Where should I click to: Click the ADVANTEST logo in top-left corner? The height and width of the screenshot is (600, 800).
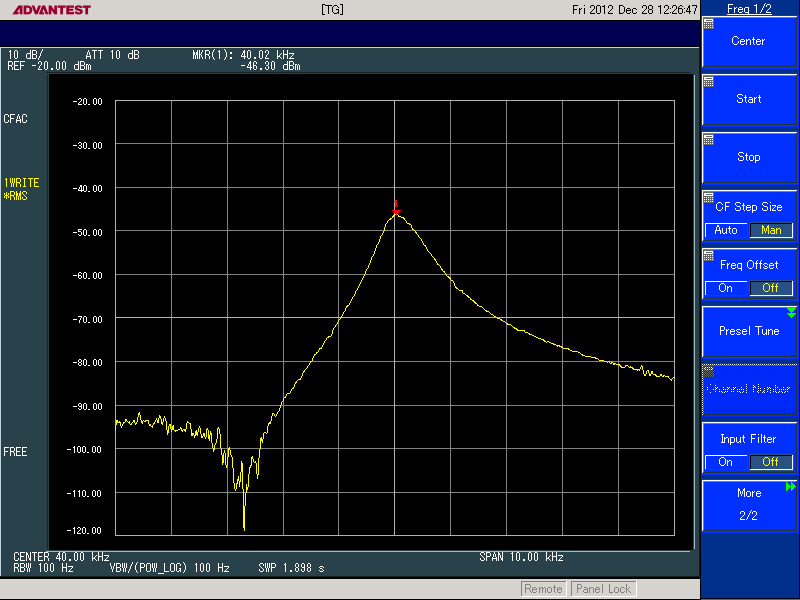47,10
